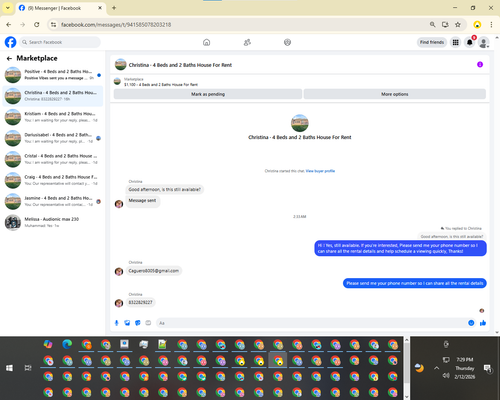Open the Jasmine - 4 Beds conversation
The height and width of the screenshot is (400, 500).
(x=53, y=201)
